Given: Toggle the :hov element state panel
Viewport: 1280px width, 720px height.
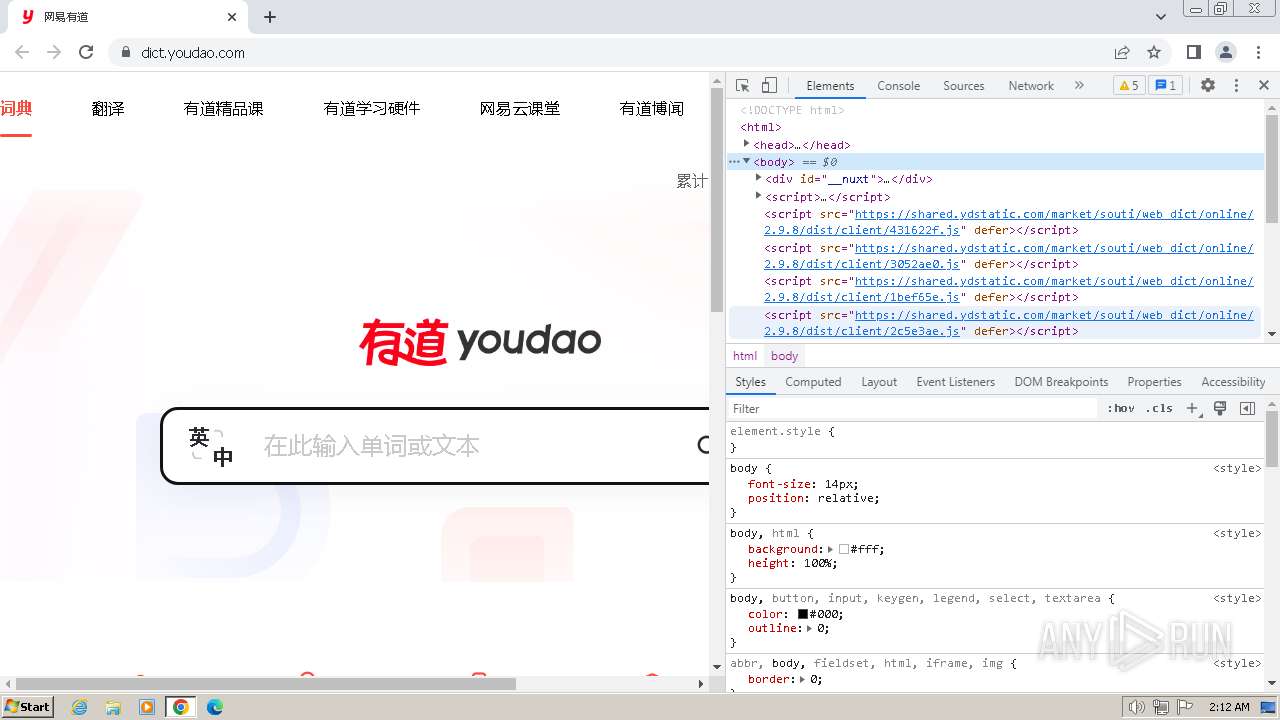Looking at the screenshot, I should pyautogui.click(x=1121, y=408).
